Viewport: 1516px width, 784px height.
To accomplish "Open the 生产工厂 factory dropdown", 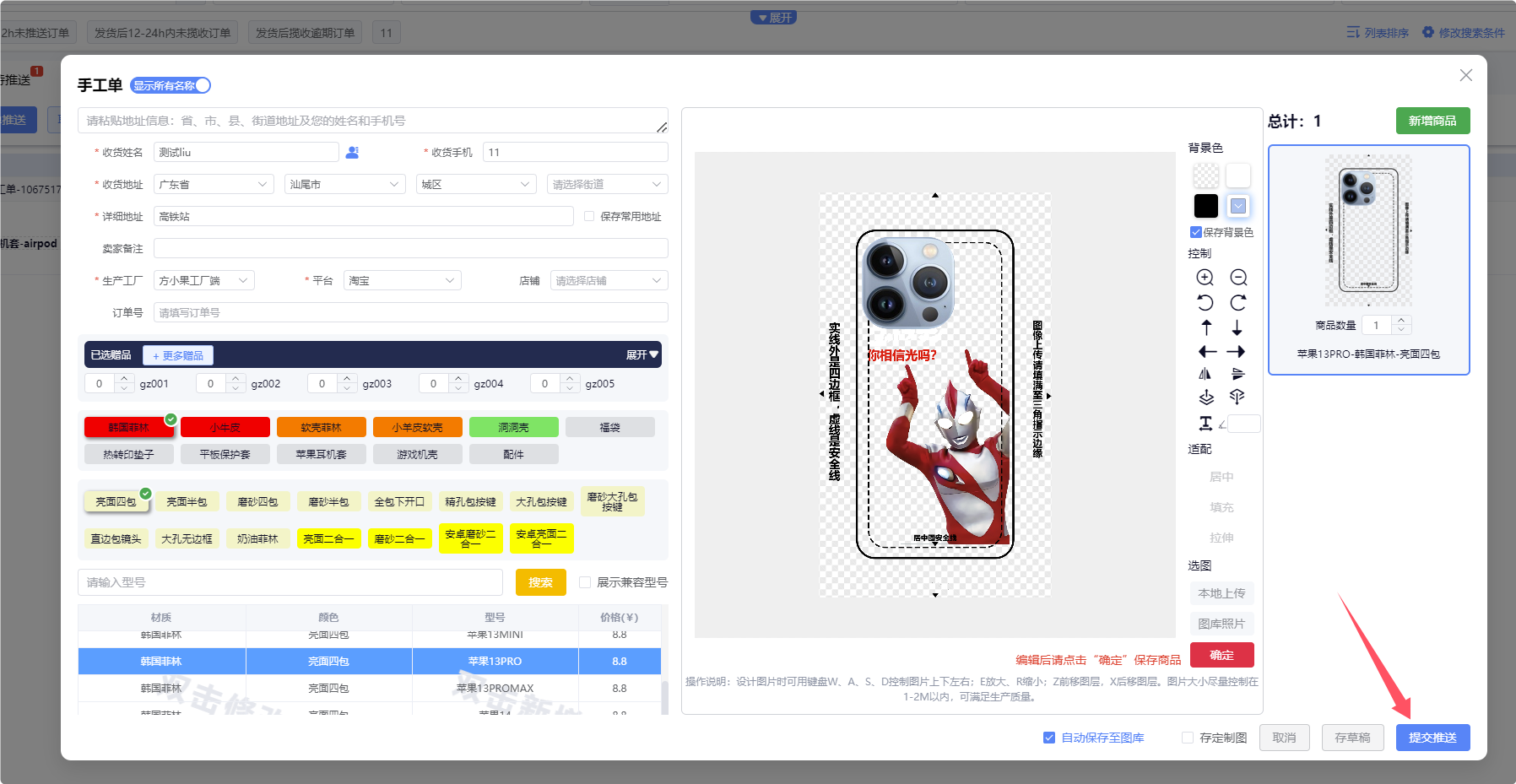I will pyautogui.click(x=204, y=280).
